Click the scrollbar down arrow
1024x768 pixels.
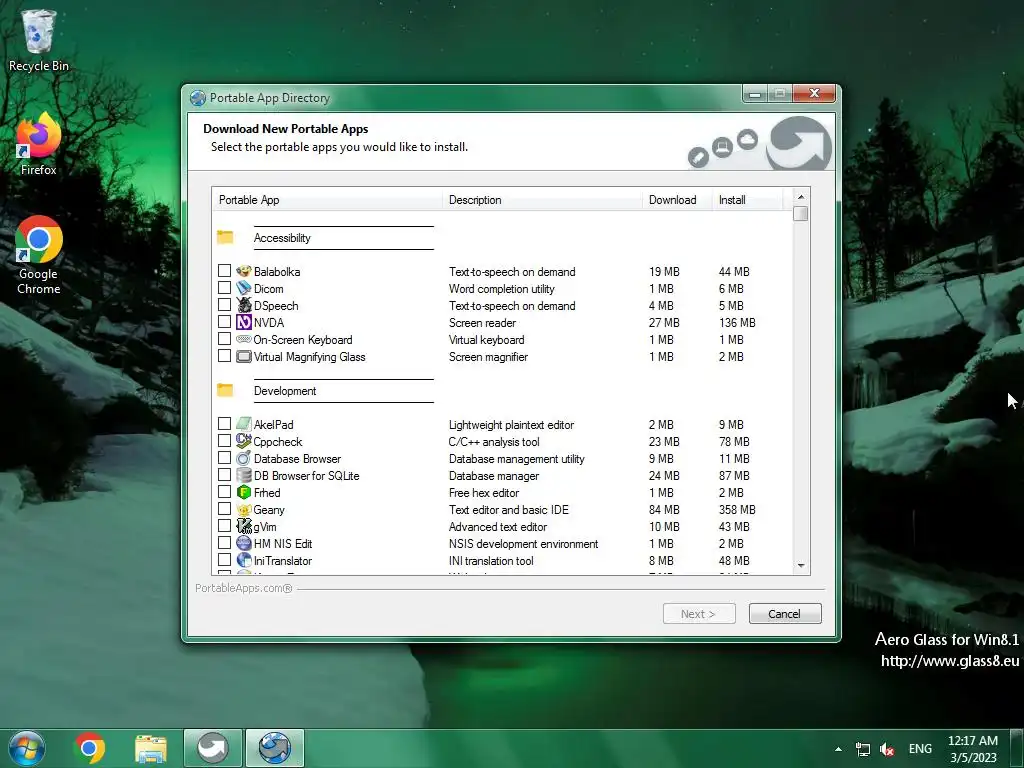tap(801, 566)
